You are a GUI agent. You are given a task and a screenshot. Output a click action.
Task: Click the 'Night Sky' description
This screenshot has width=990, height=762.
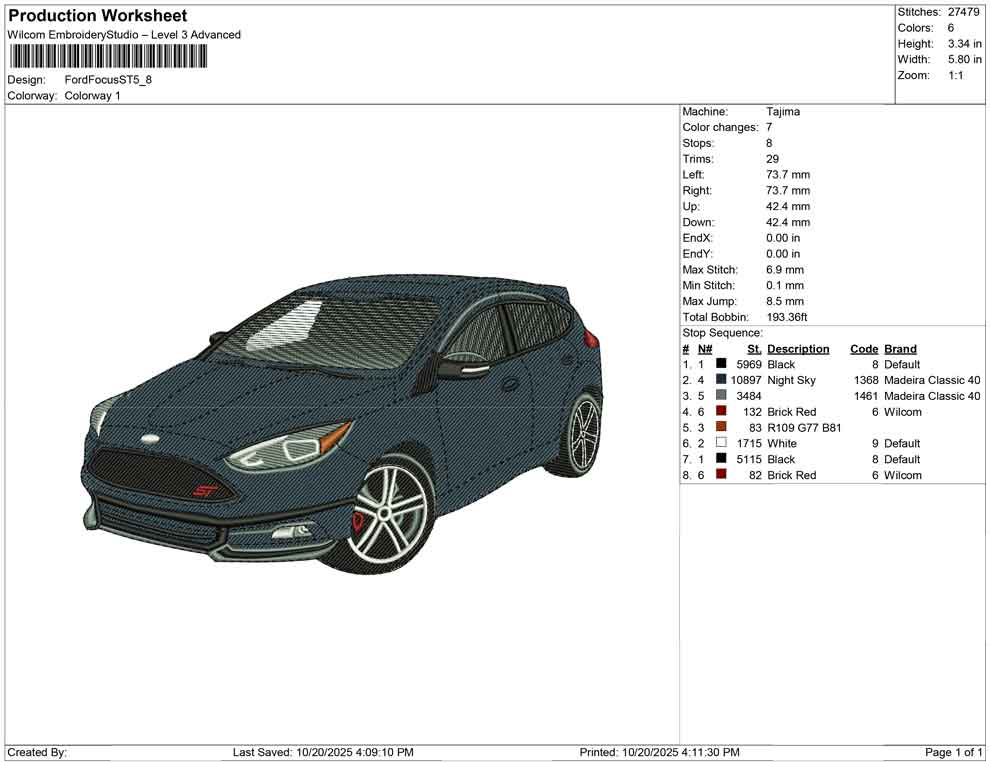(x=792, y=380)
